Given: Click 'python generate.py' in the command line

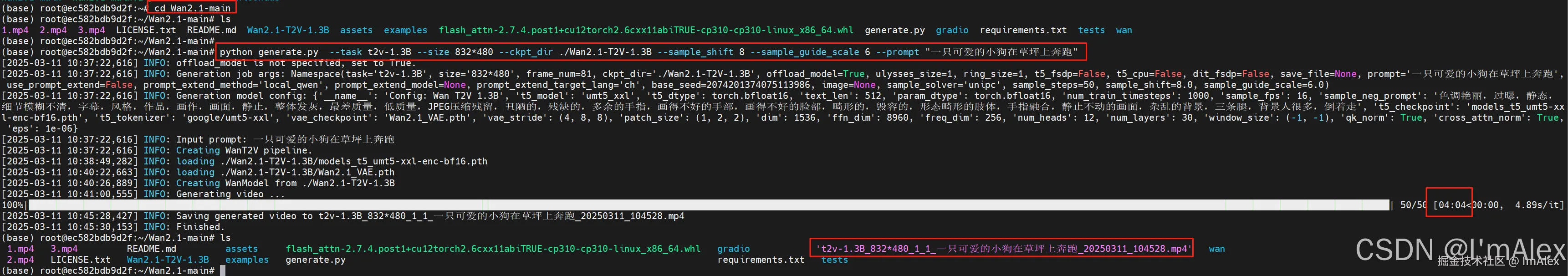Looking at the screenshot, I should [269, 52].
